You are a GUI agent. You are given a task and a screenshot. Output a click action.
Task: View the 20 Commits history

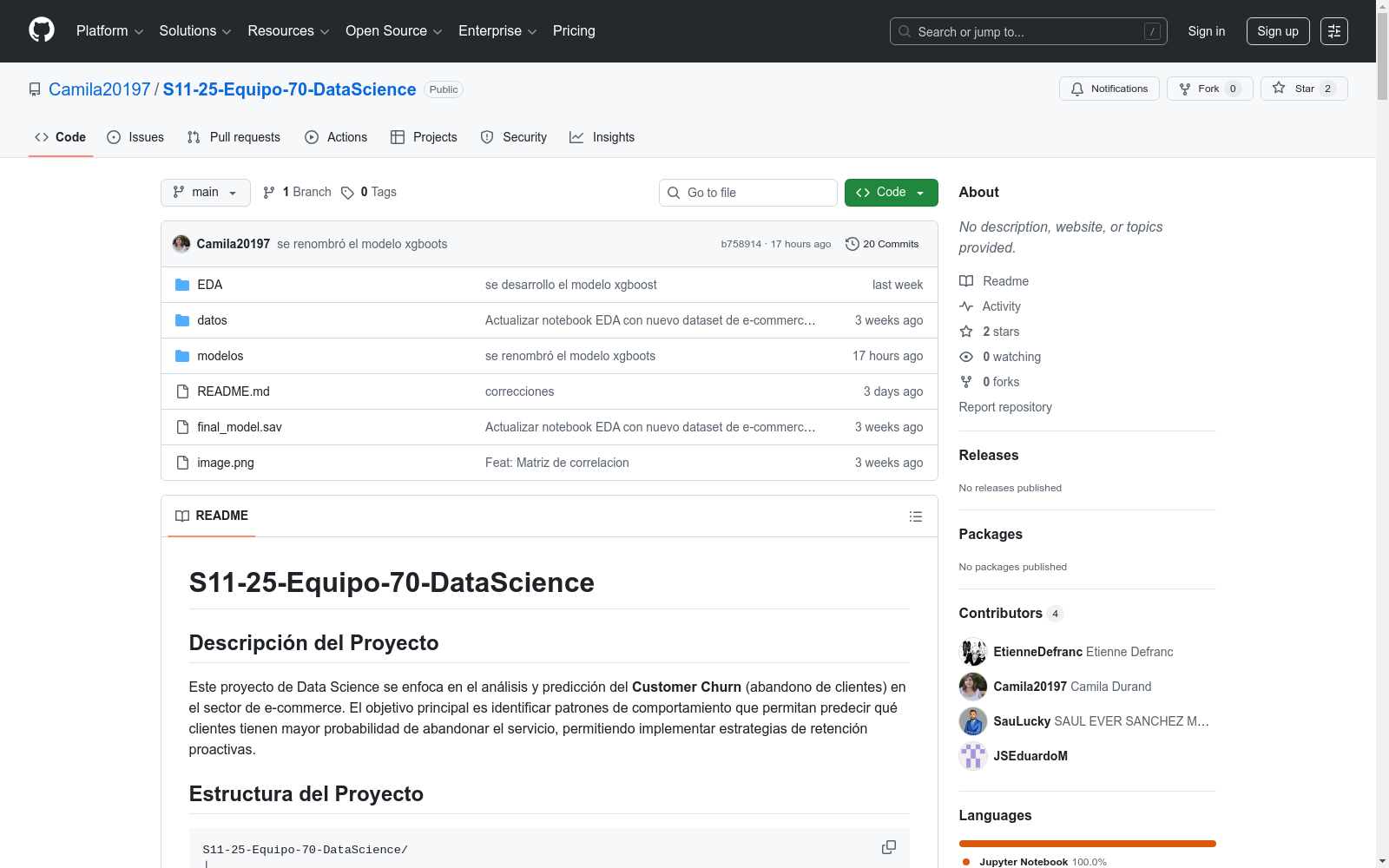point(882,244)
